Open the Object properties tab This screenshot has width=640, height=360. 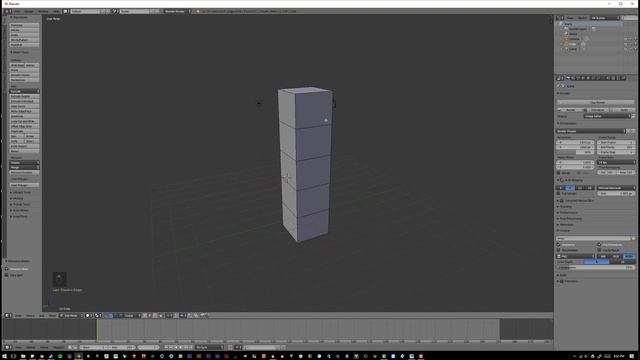tap(588, 78)
